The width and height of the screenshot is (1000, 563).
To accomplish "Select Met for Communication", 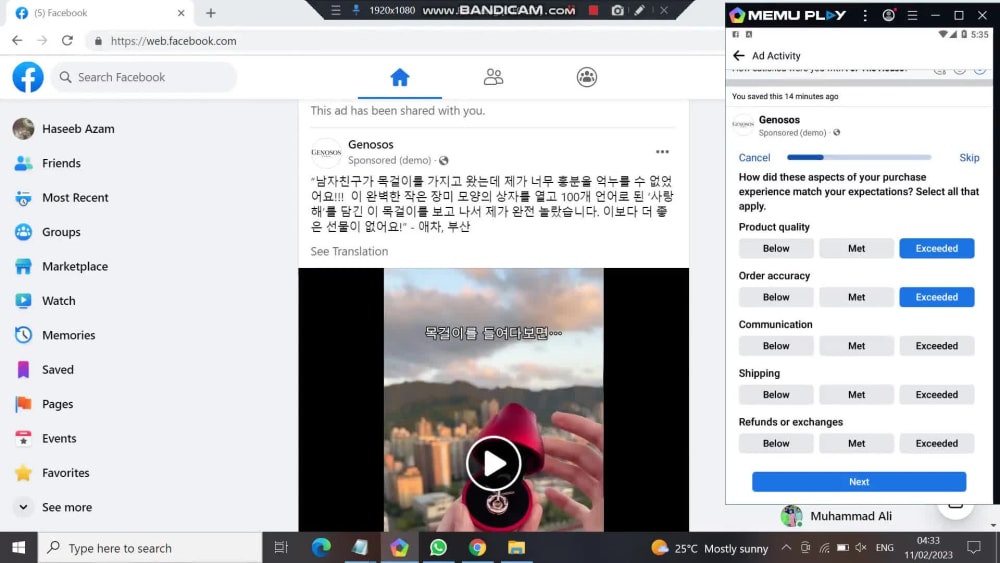I will coord(857,346).
